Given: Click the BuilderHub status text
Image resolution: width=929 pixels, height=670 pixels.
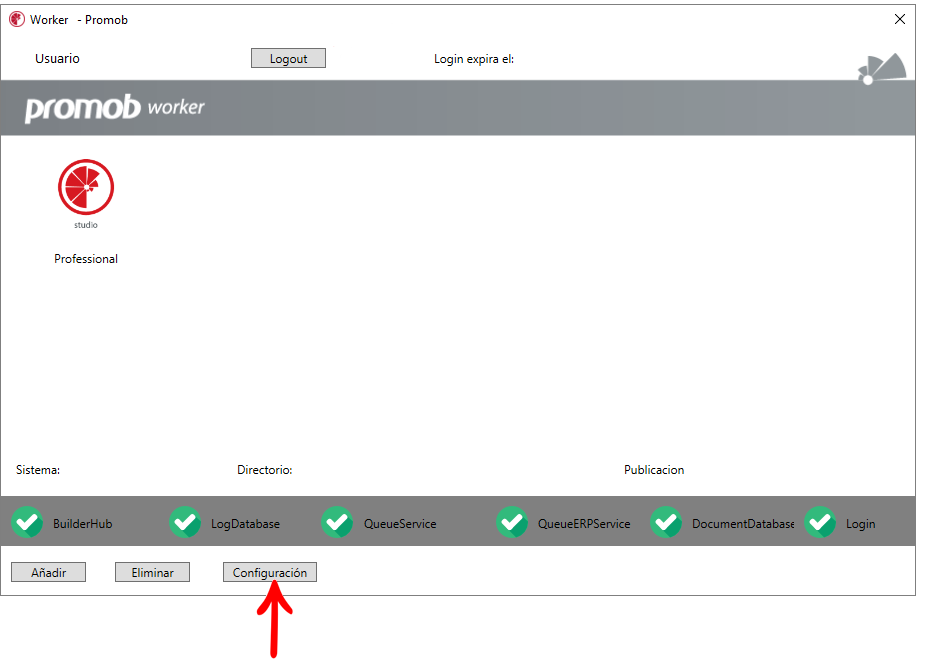Looking at the screenshot, I should [x=82, y=524].
